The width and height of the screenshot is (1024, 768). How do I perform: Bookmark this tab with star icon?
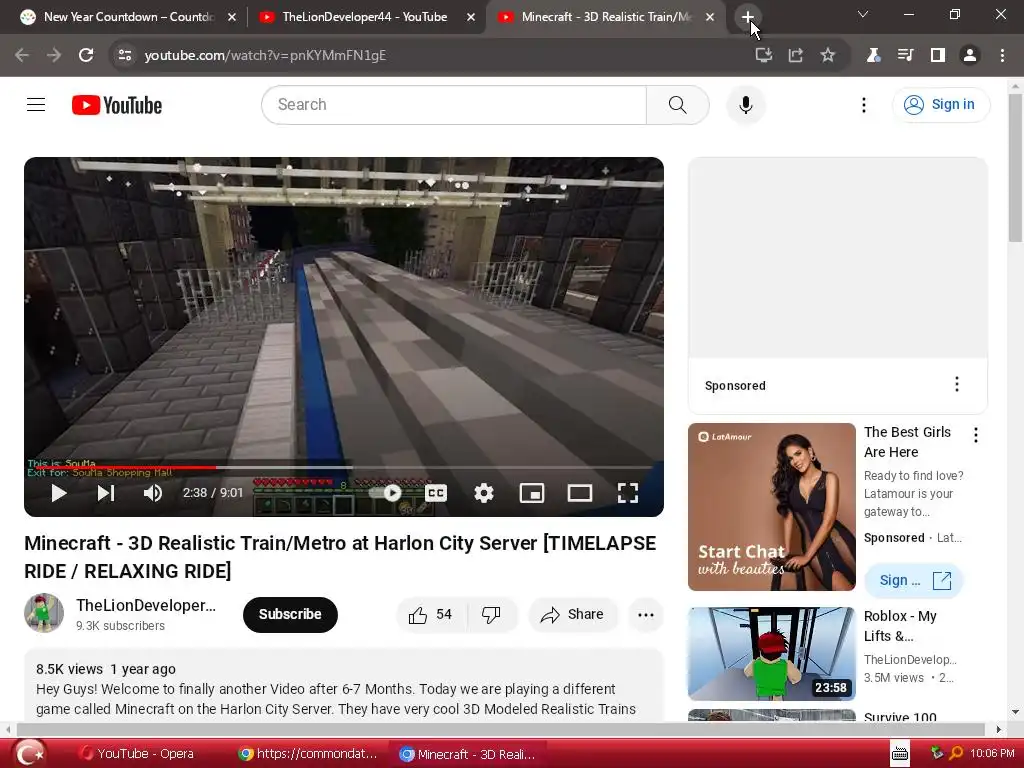pos(827,56)
